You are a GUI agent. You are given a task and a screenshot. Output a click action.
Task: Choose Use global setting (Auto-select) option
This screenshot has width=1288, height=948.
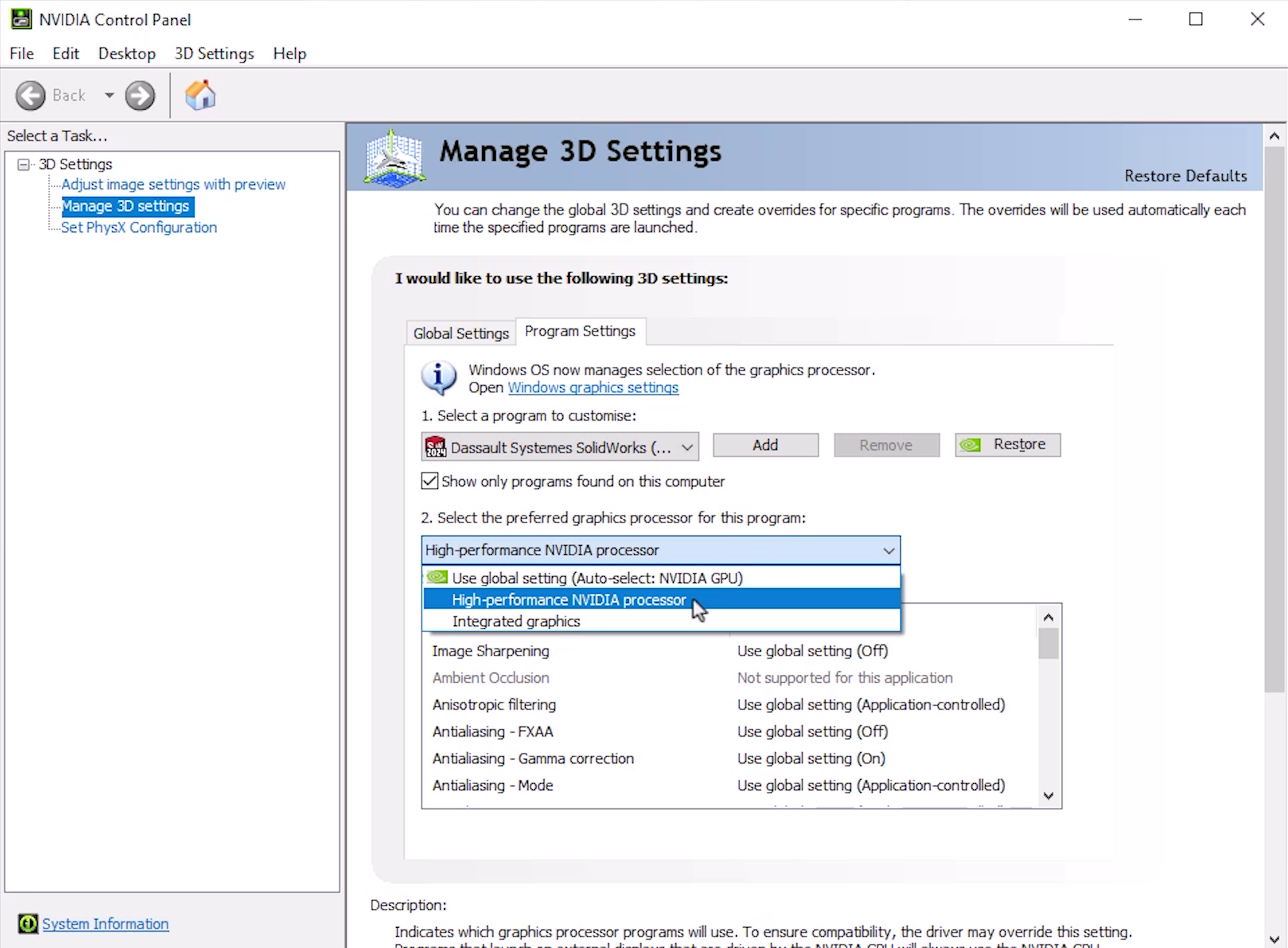[597, 578]
